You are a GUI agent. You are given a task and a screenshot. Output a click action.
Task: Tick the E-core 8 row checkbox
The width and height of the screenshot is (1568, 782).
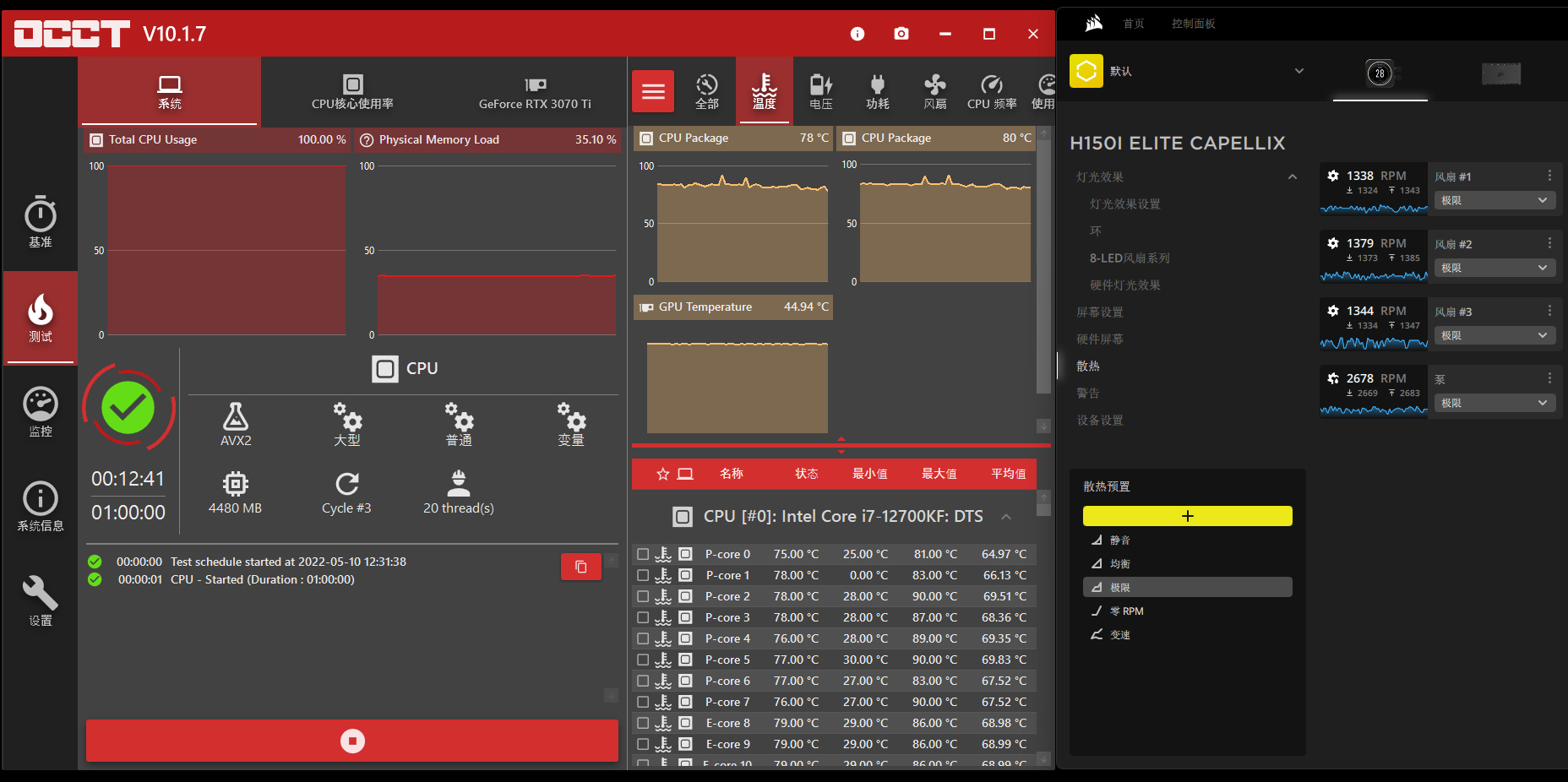643,723
